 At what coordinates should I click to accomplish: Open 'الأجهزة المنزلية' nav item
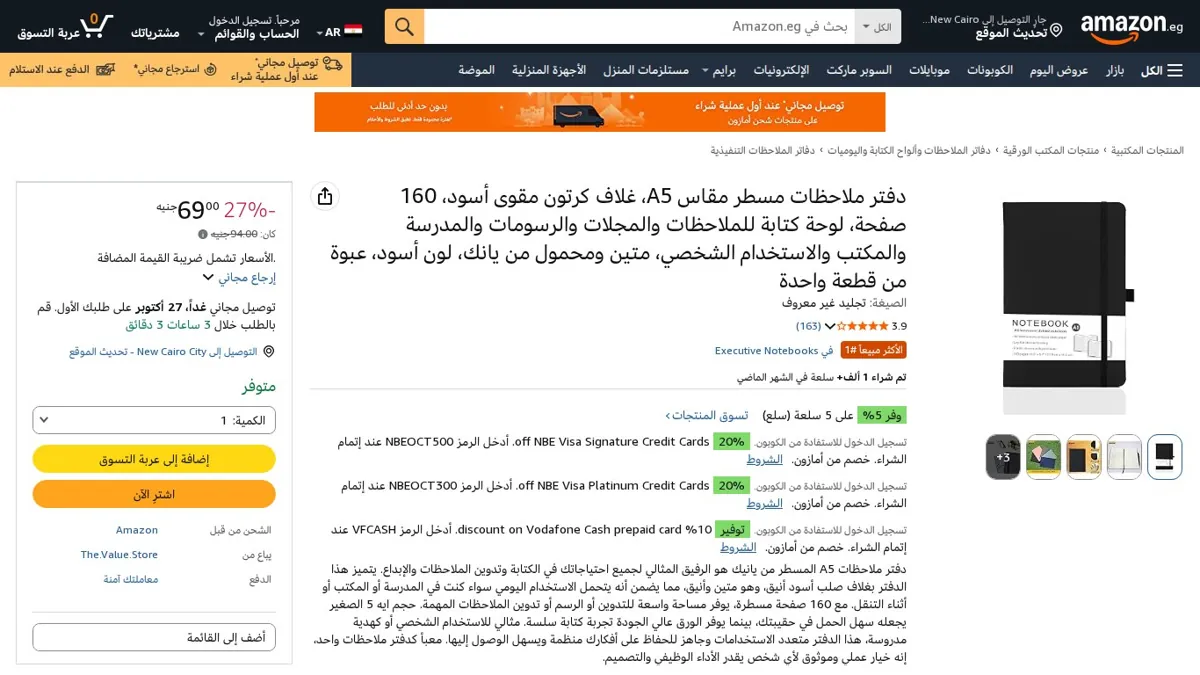[x=549, y=70]
